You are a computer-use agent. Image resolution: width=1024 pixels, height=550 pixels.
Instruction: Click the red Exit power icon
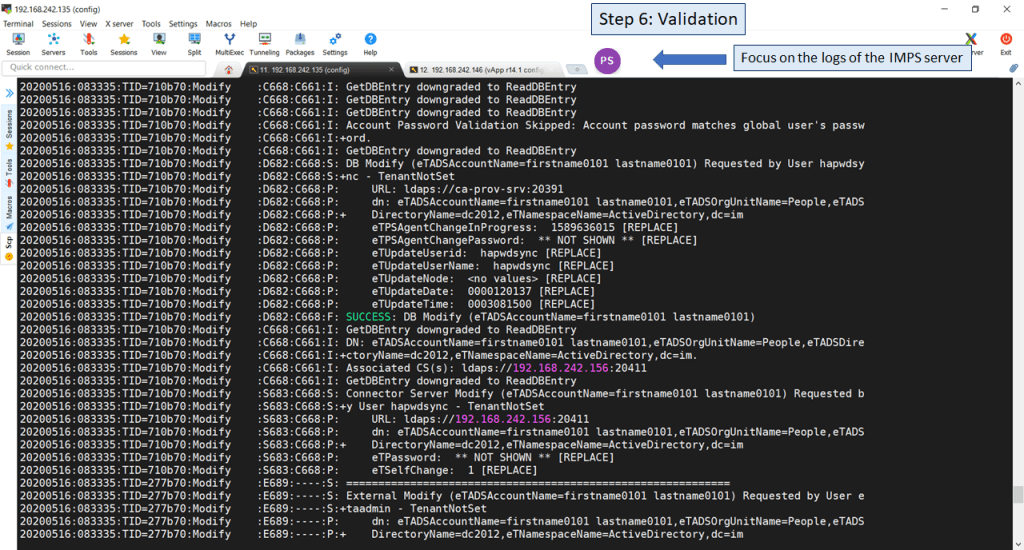[1006, 43]
